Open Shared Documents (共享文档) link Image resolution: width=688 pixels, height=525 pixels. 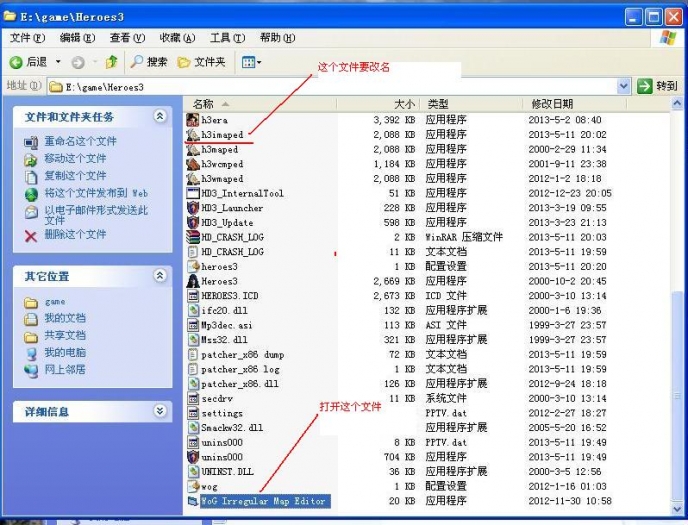coord(65,336)
